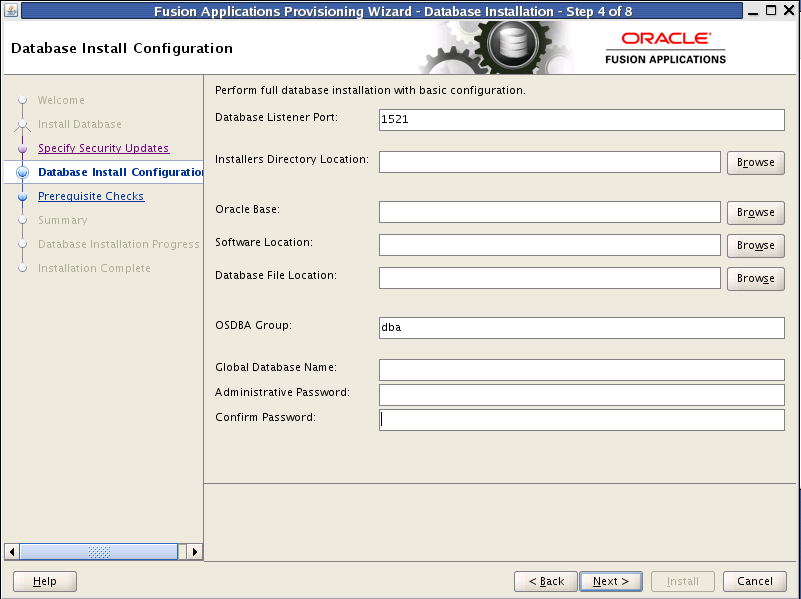Cancel the provisioning wizard

pyautogui.click(x=755, y=581)
